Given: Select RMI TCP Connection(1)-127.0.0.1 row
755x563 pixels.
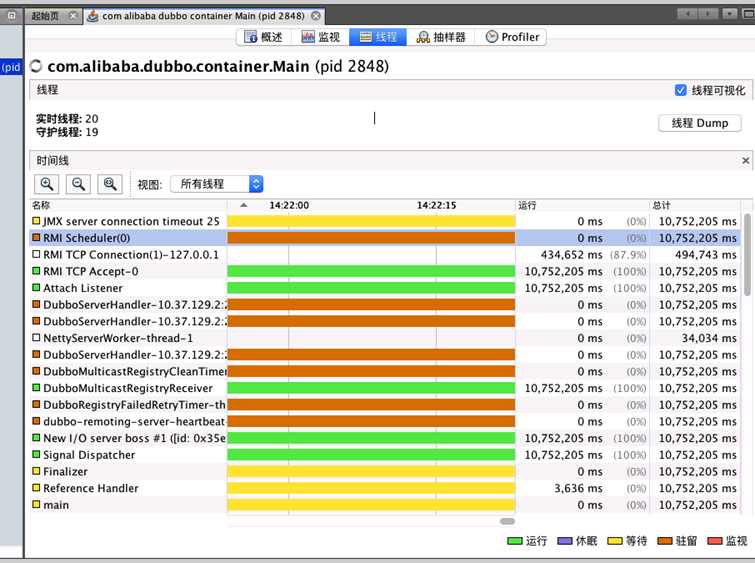Looking at the screenshot, I should point(385,255).
